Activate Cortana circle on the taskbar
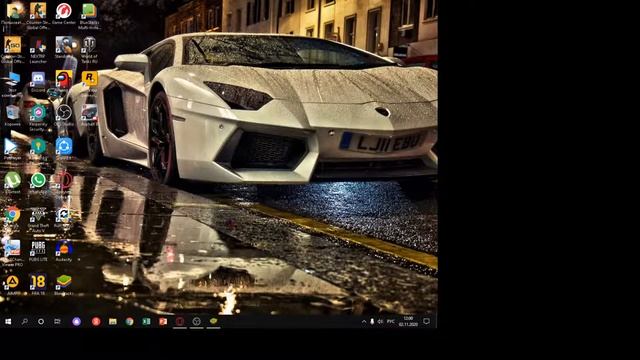 [41, 322]
